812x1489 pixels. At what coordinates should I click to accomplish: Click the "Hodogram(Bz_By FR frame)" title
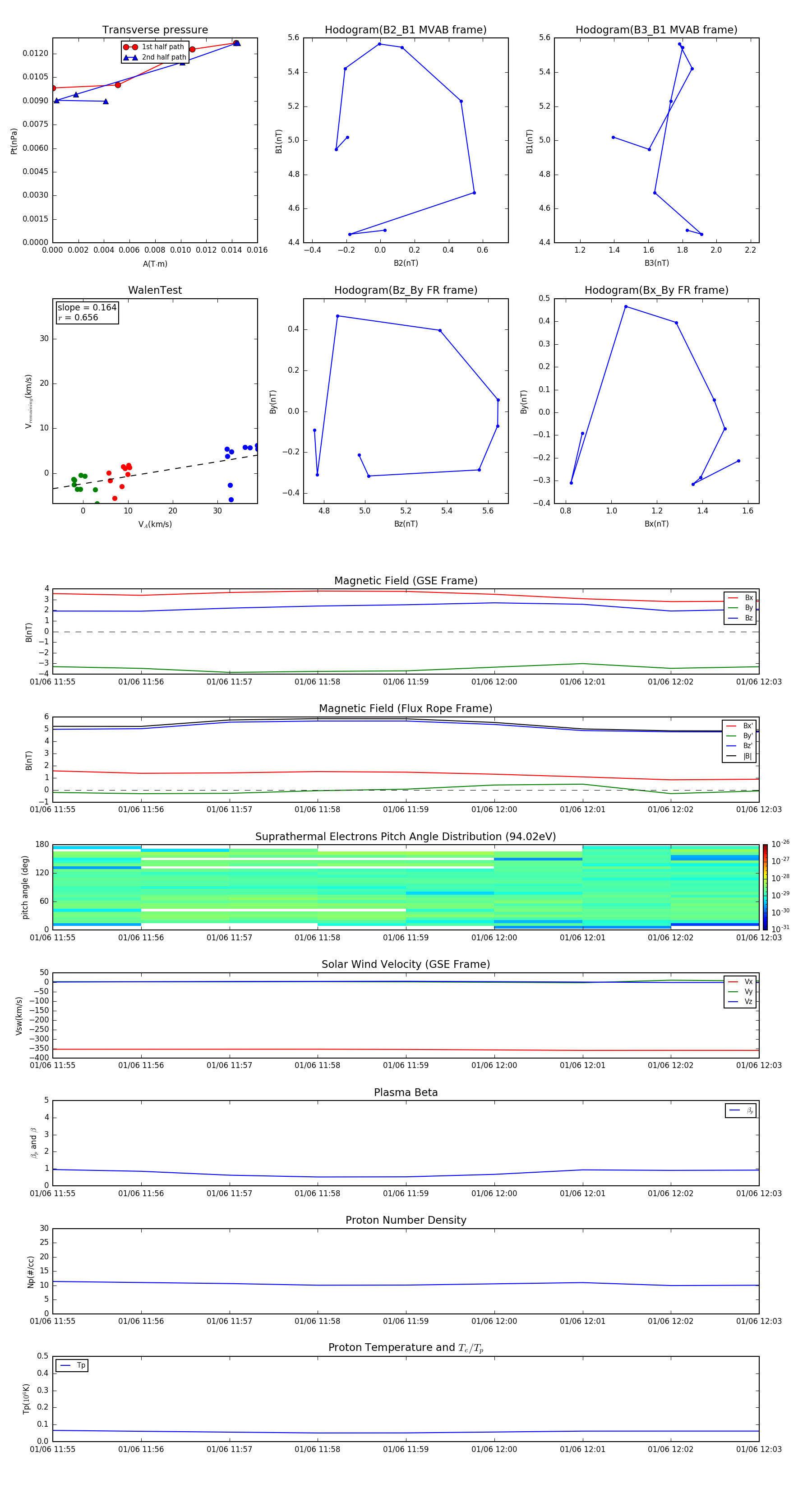coord(406,290)
